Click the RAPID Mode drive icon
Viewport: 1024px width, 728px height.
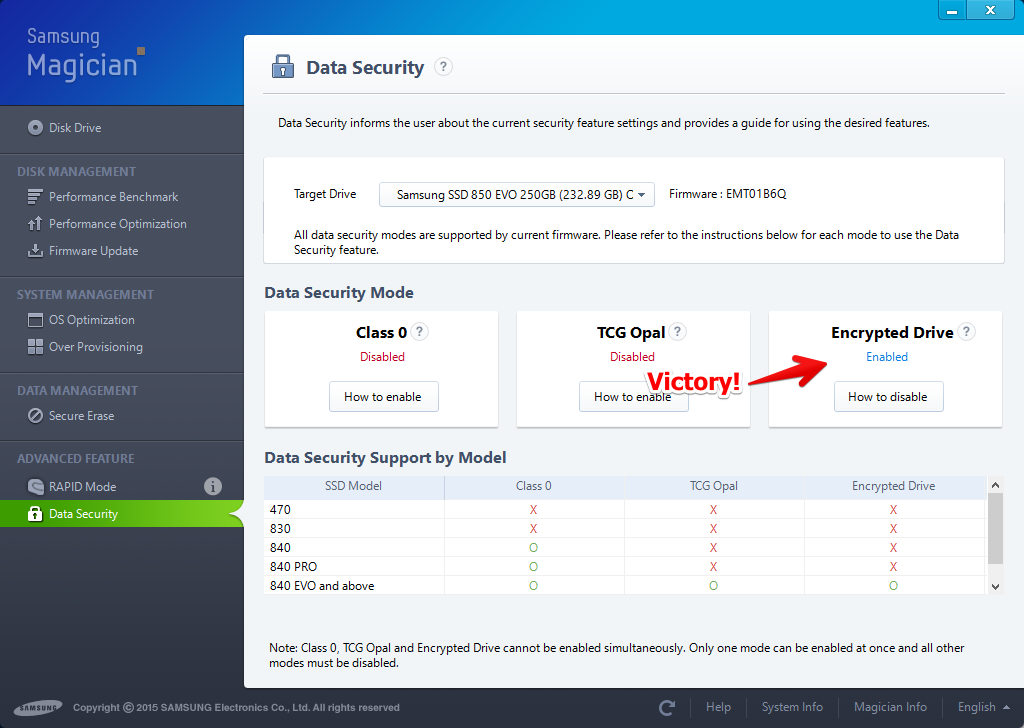35,486
